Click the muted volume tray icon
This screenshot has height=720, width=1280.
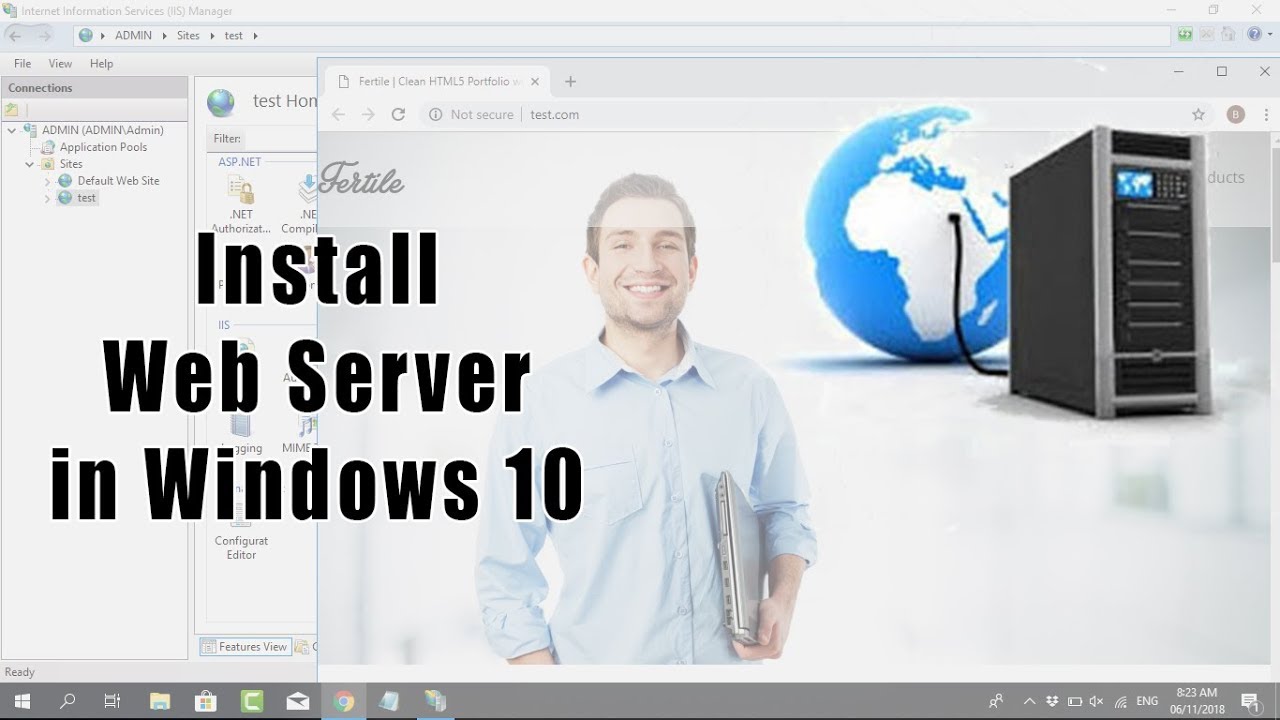pos(1096,701)
